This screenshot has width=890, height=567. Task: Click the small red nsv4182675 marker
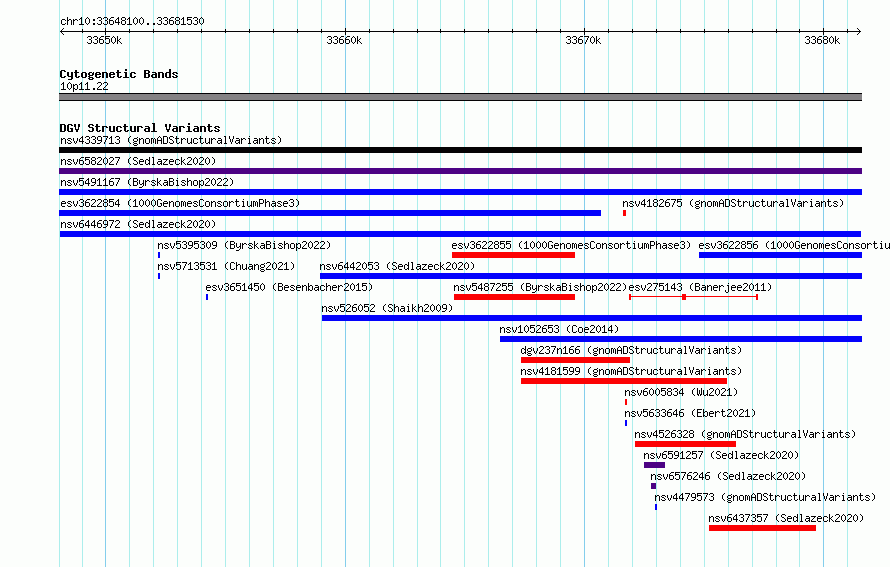[624, 213]
